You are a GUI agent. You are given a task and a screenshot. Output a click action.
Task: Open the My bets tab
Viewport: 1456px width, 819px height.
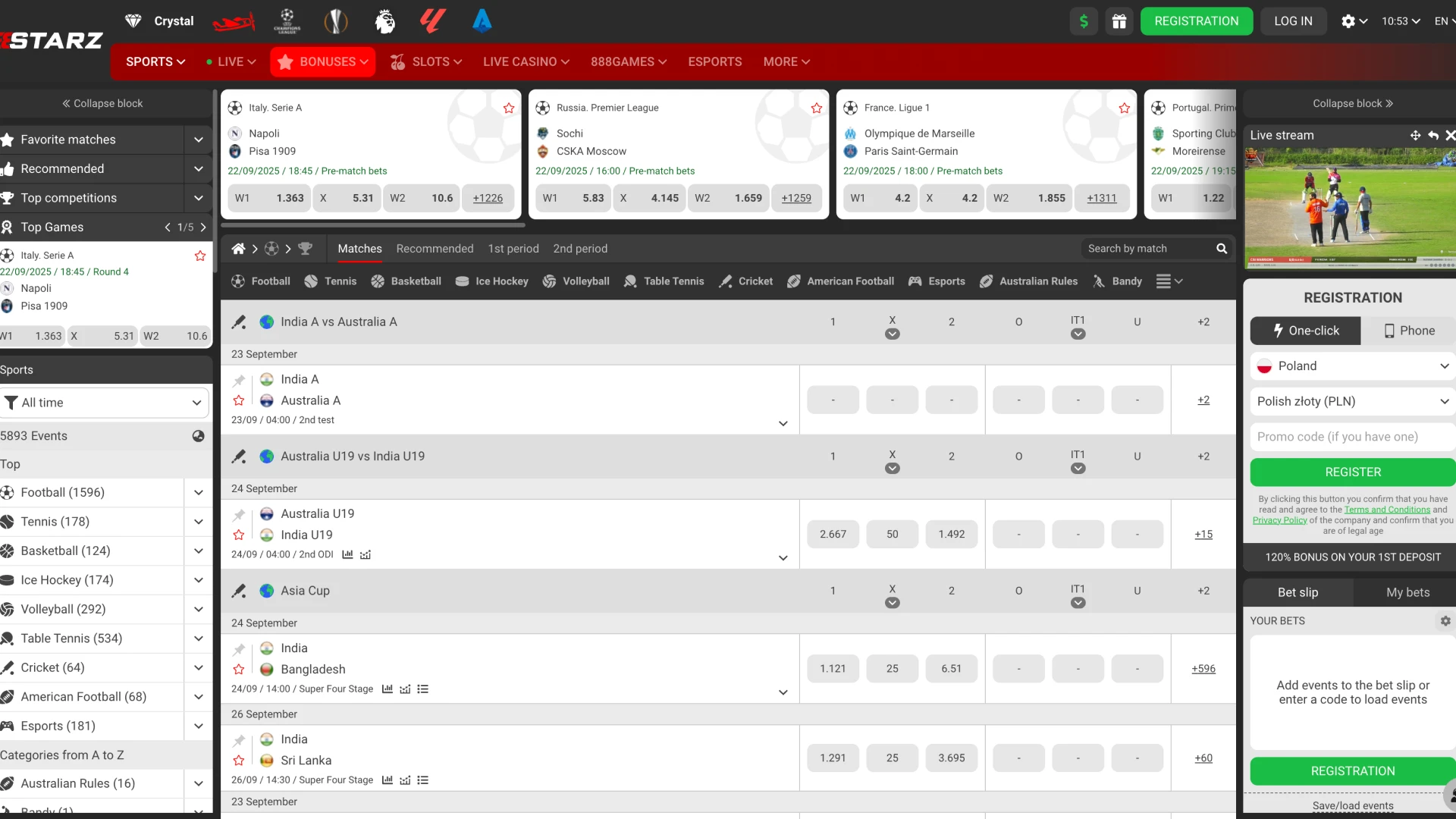click(1407, 592)
